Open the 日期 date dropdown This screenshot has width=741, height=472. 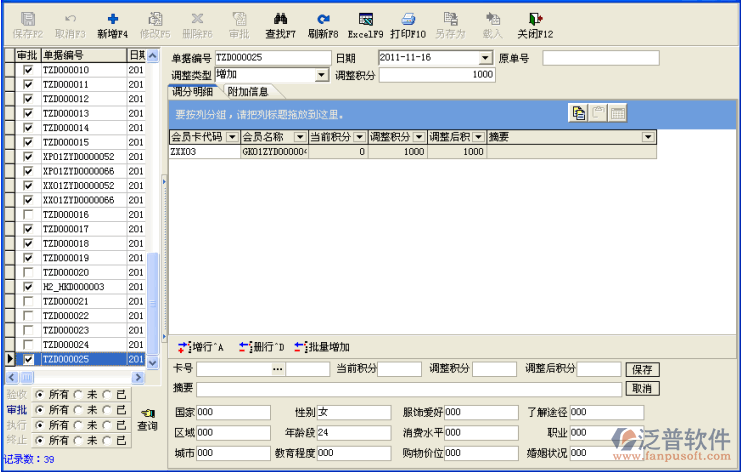click(485, 58)
